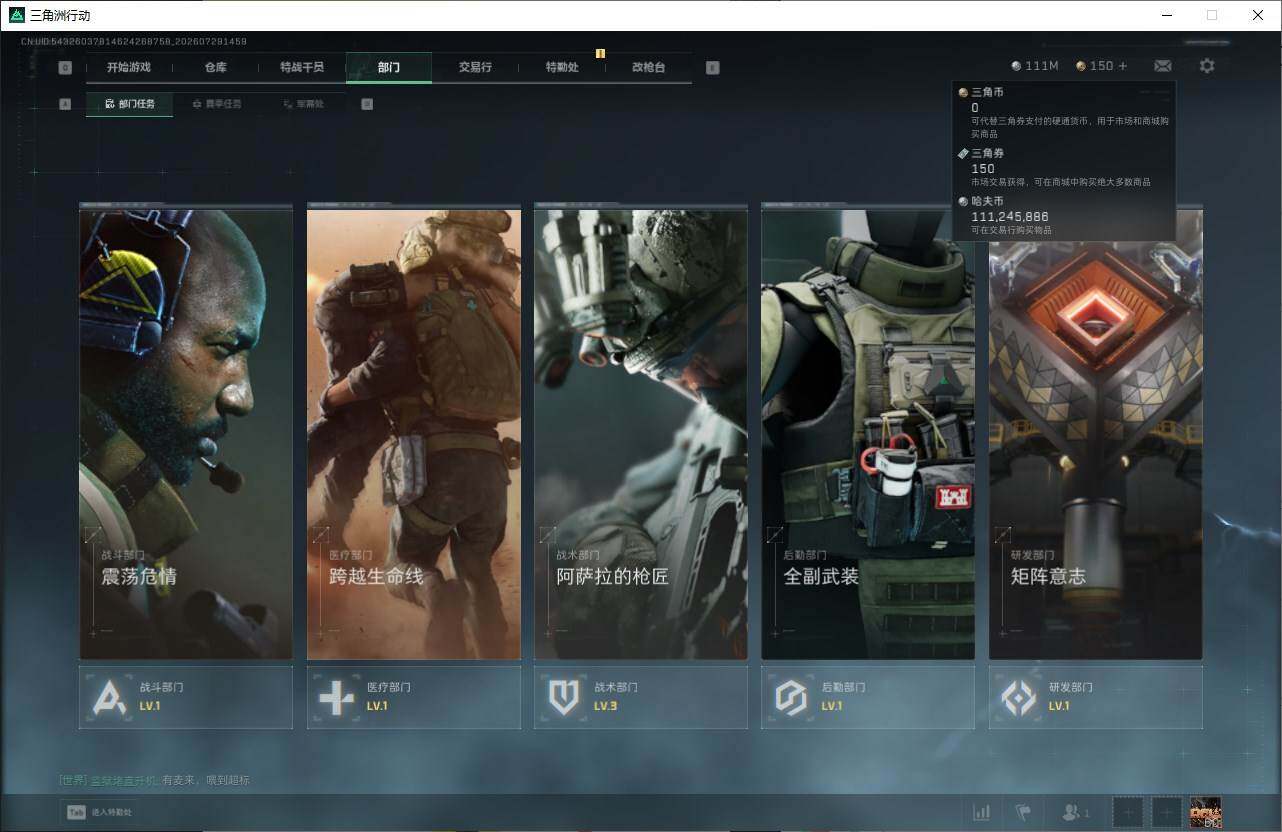Click the 医疗部门 cross emblem icon
The height and width of the screenshot is (832, 1282).
point(336,697)
